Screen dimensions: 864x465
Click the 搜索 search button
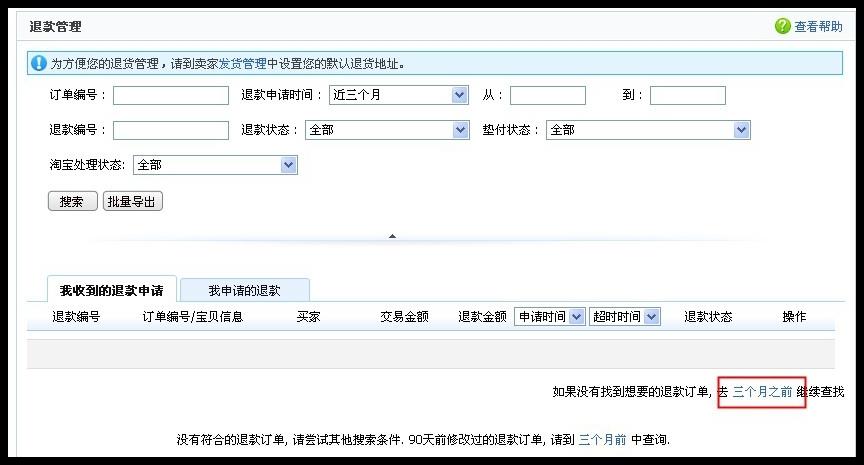73,201
